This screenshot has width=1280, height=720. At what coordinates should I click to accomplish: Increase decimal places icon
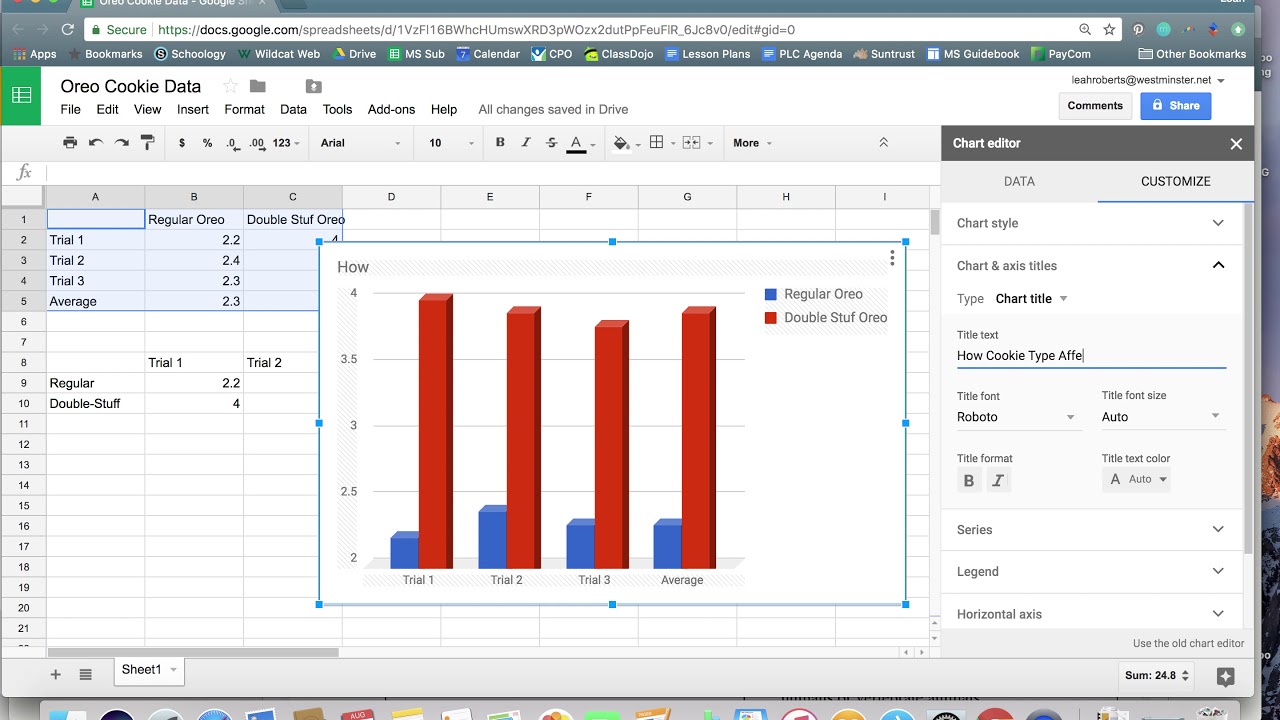coord(257,143)
